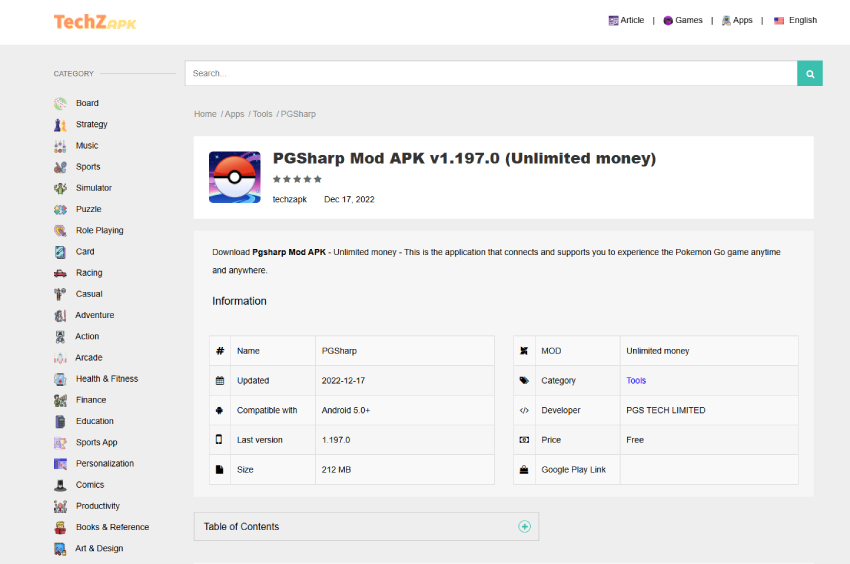The image size is (850, 564).
Task: Focus the Search input field
Action: tap(490, 73)
